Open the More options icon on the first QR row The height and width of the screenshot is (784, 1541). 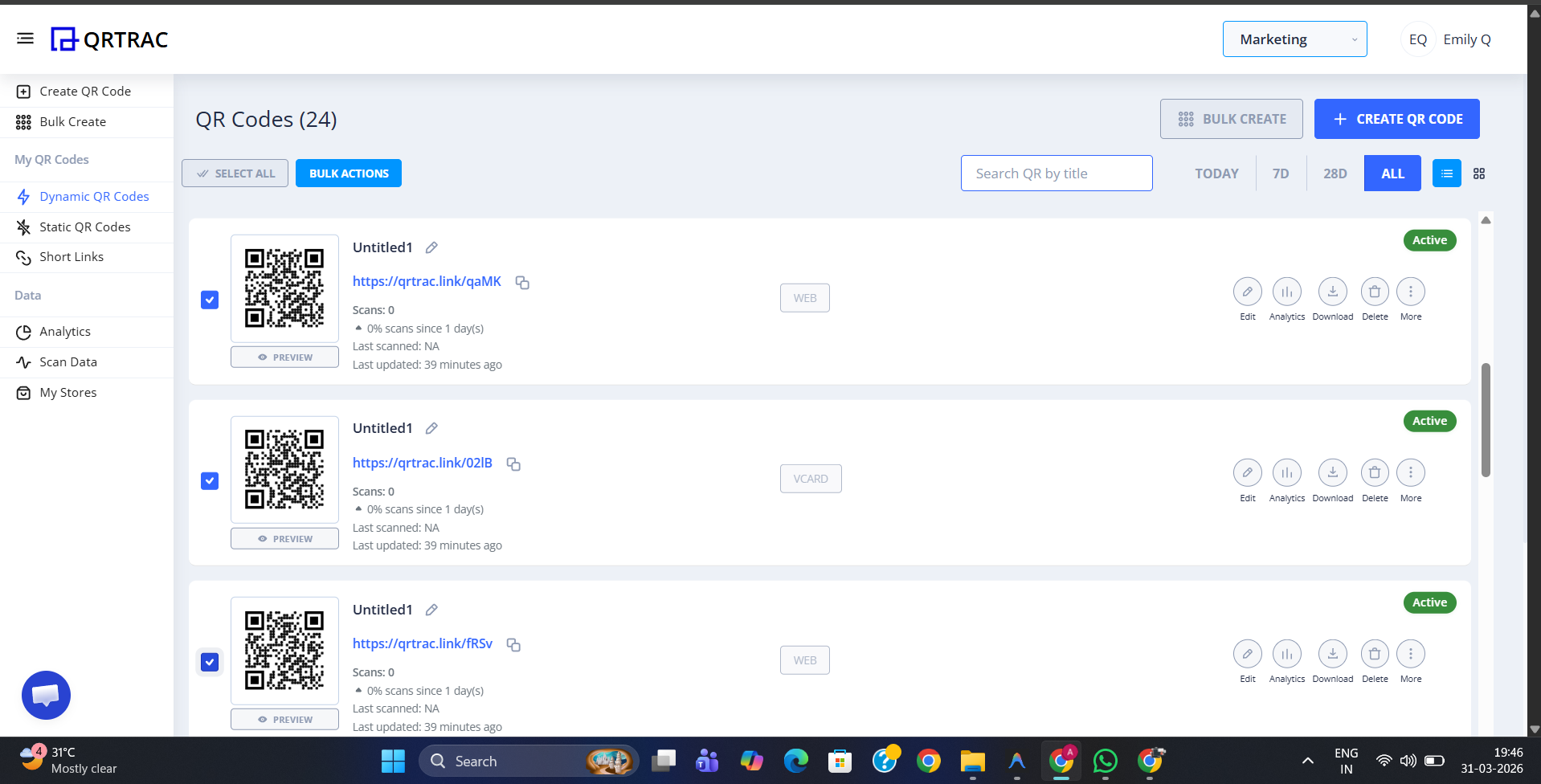[1411, 292]
